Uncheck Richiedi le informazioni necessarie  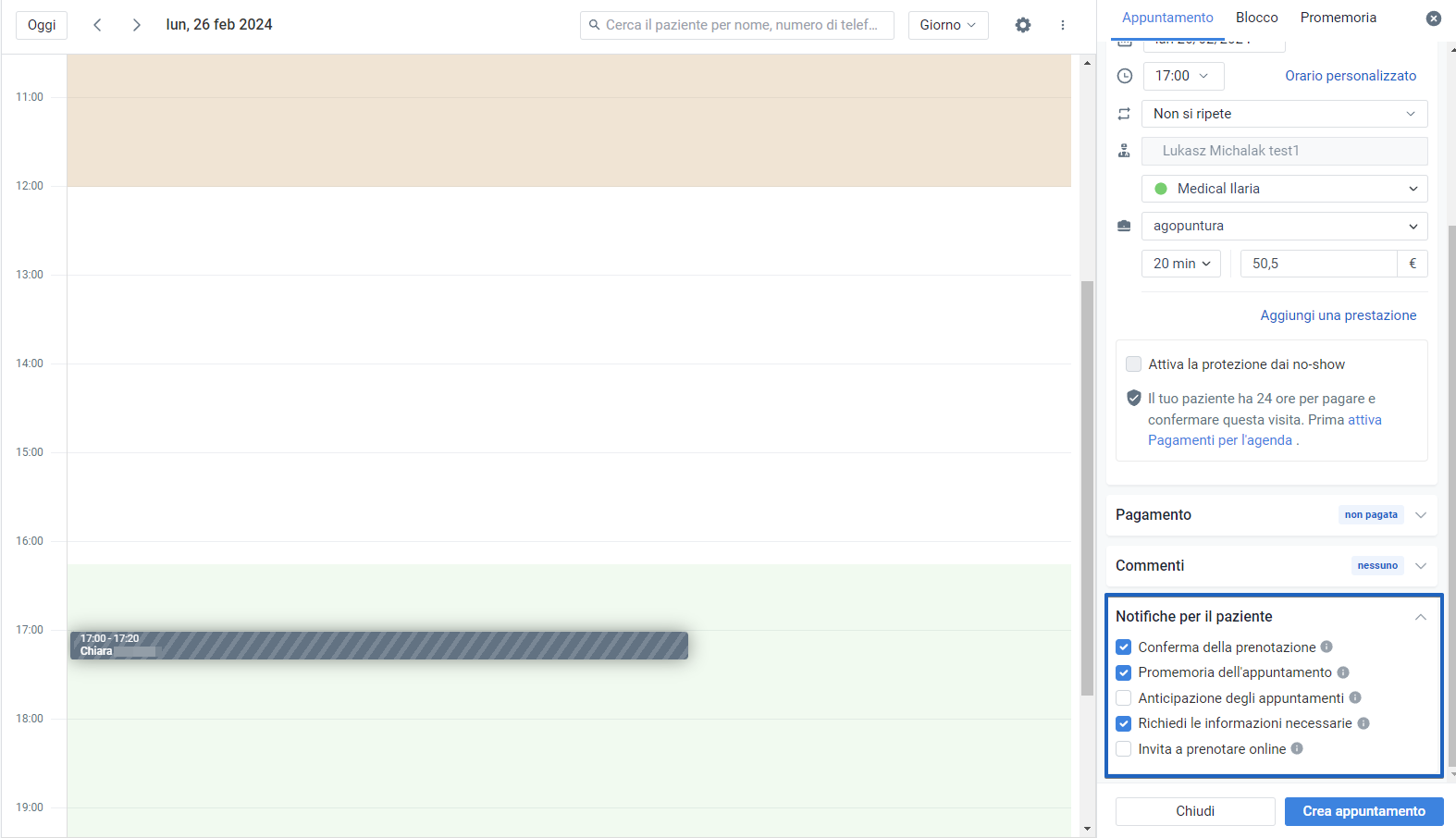[1123, 723]
